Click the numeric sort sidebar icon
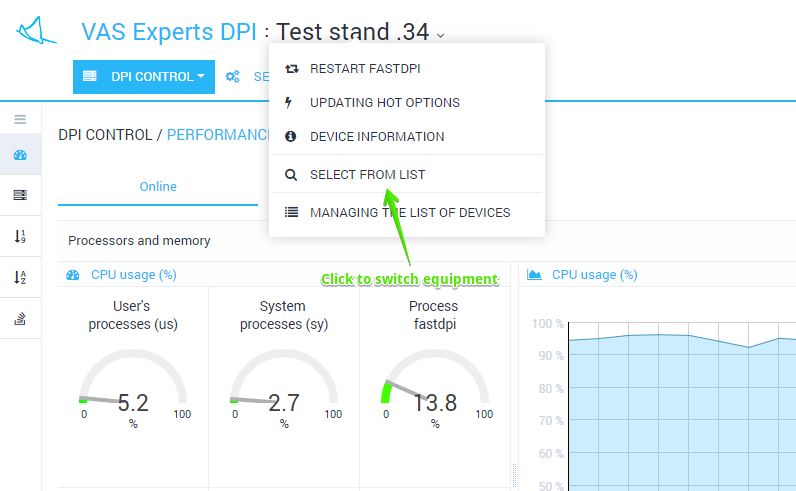 [x=20, y=236]
